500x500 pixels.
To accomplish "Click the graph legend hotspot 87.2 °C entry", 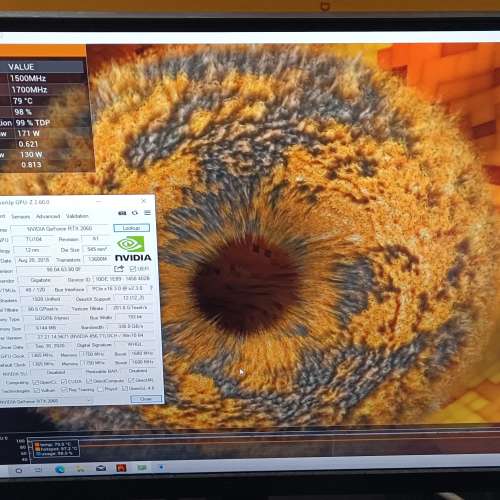I will (56, 449).
